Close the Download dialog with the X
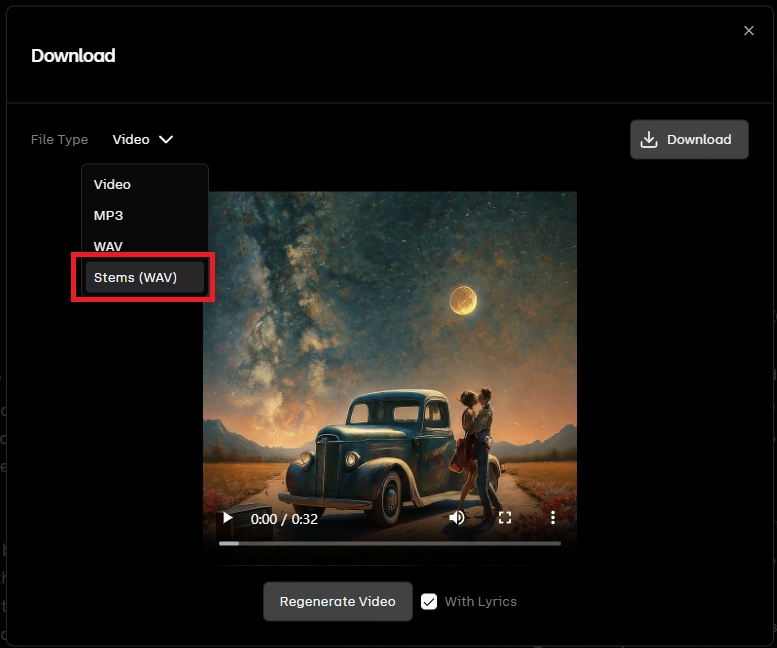Screen dimensions: 777x648 pos(749,31)
